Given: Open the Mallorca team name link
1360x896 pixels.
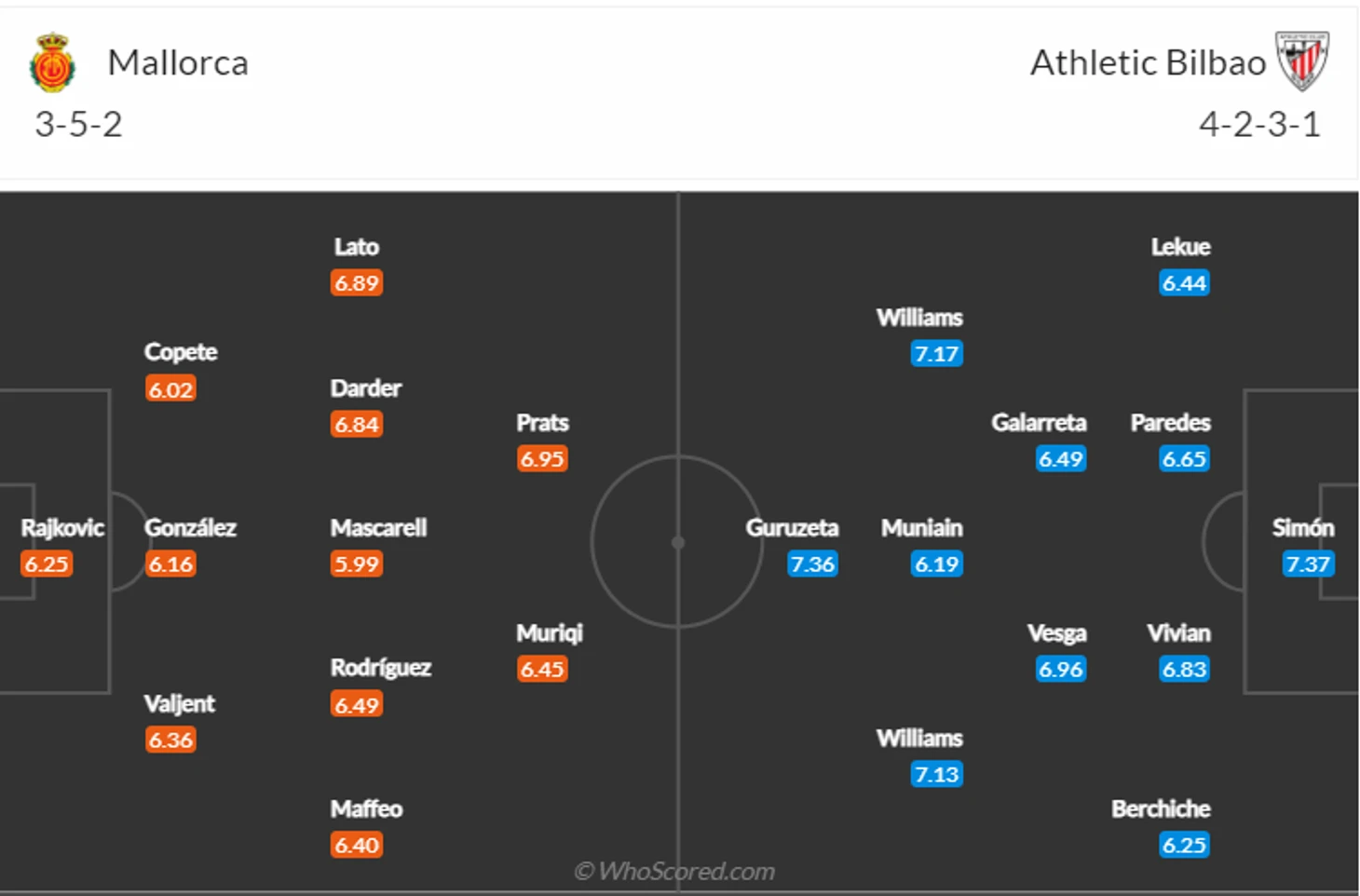Looking at the screenshot, I should tap(178, 63).
